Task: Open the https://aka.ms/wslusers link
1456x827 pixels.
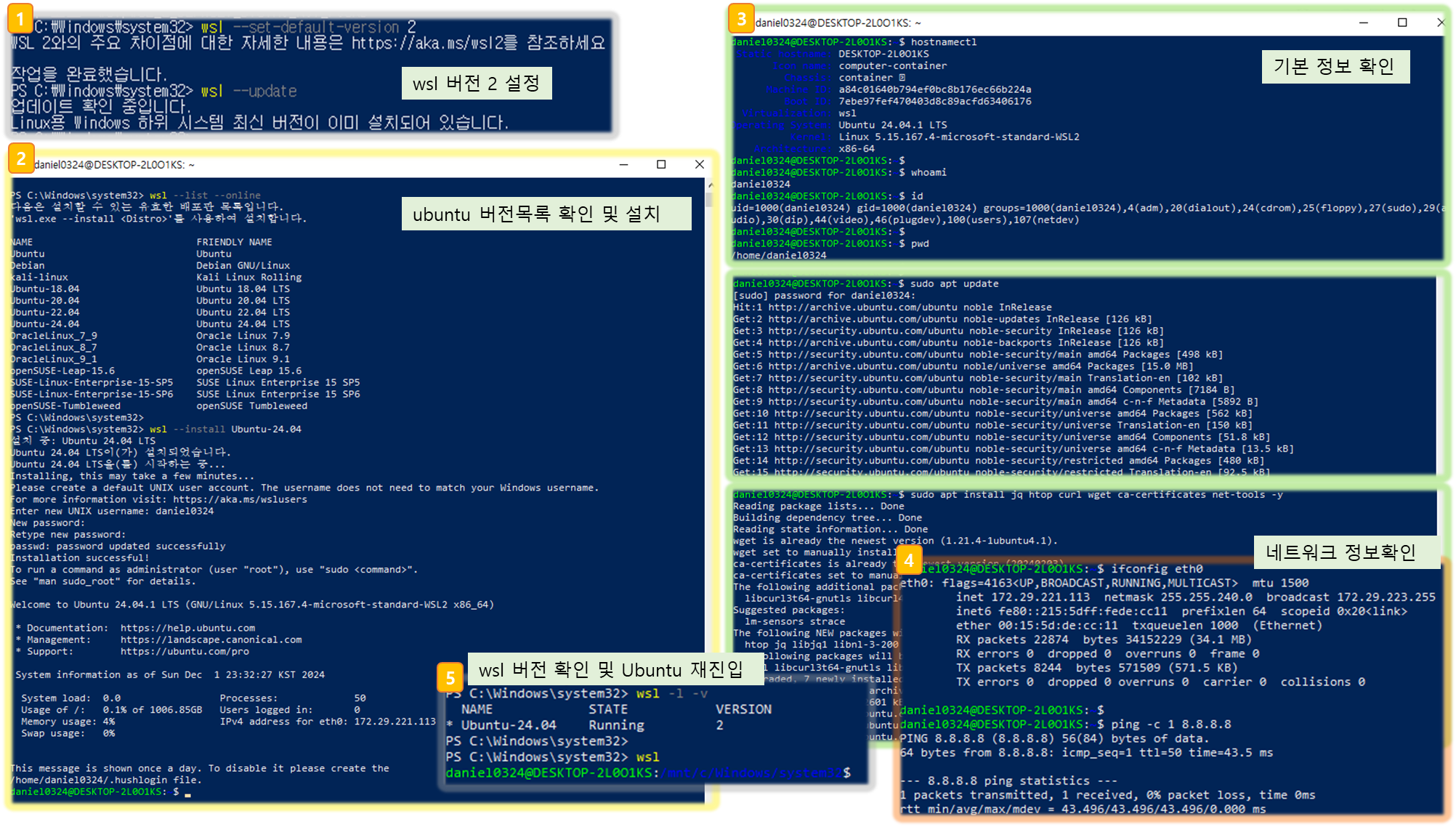Action: [x=240, y=499]
